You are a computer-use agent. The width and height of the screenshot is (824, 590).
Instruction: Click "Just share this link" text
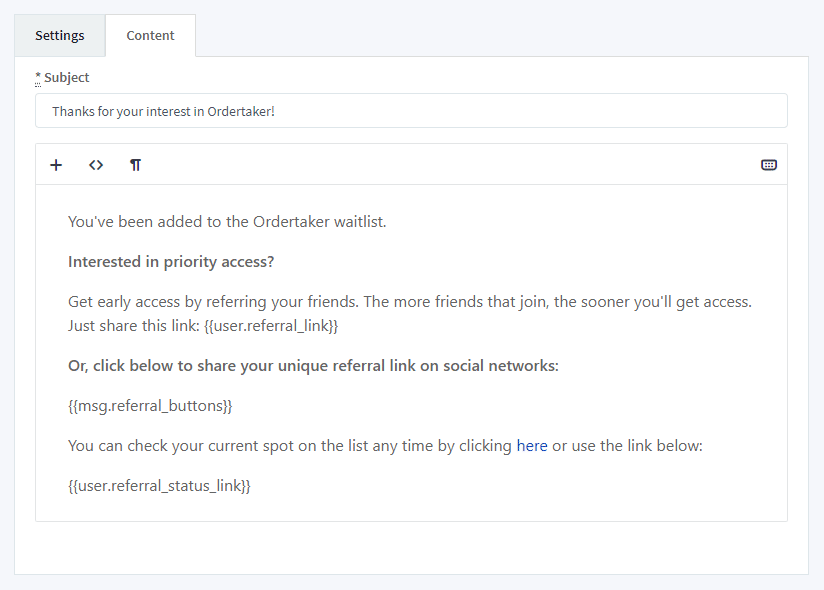click(134, 326)
